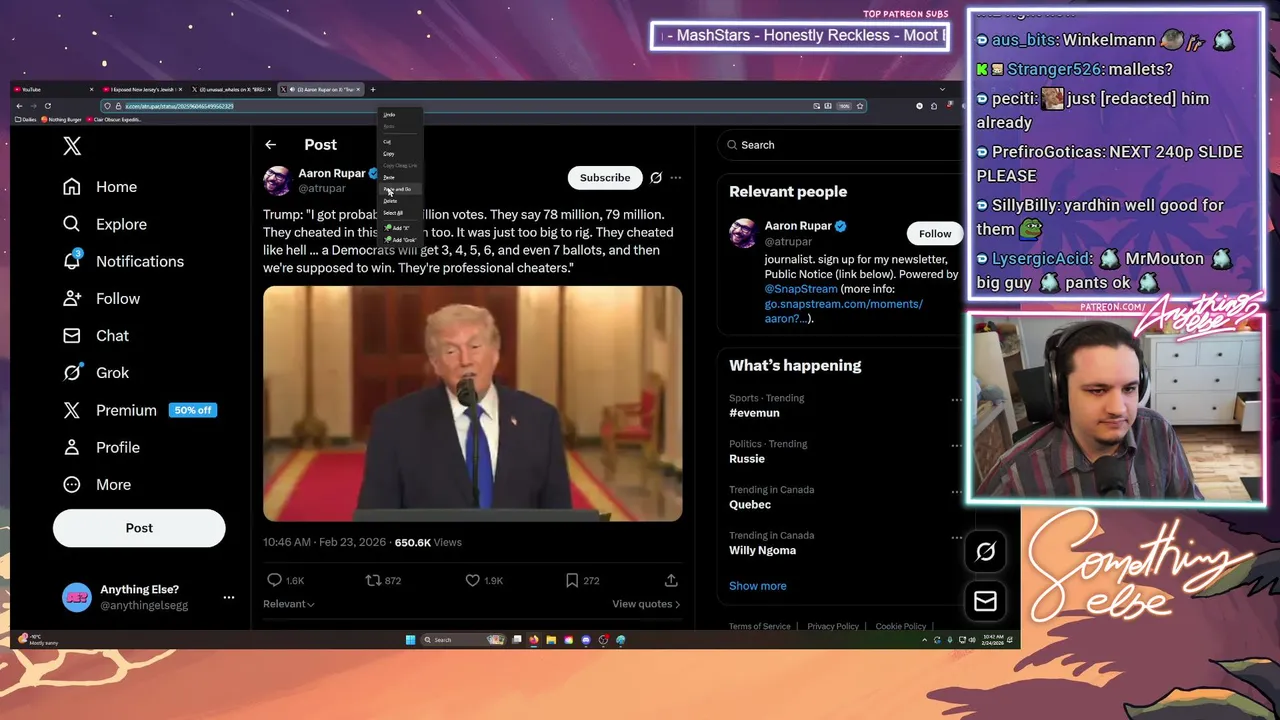Open the More menu in the sidebar
Image resolution: width=1280 pixels, height=720 pixels.
pos(97,484)
